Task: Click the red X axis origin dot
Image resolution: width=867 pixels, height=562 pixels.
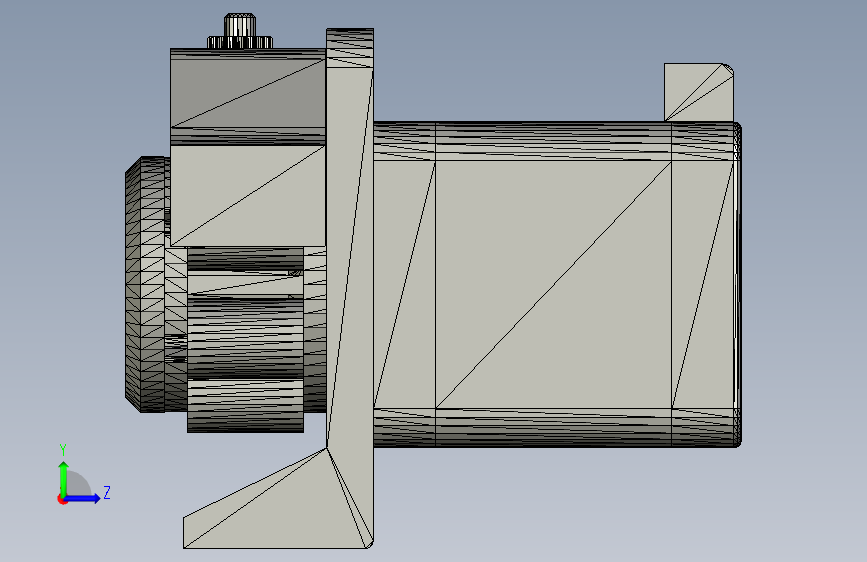Action: coord(62,499)
